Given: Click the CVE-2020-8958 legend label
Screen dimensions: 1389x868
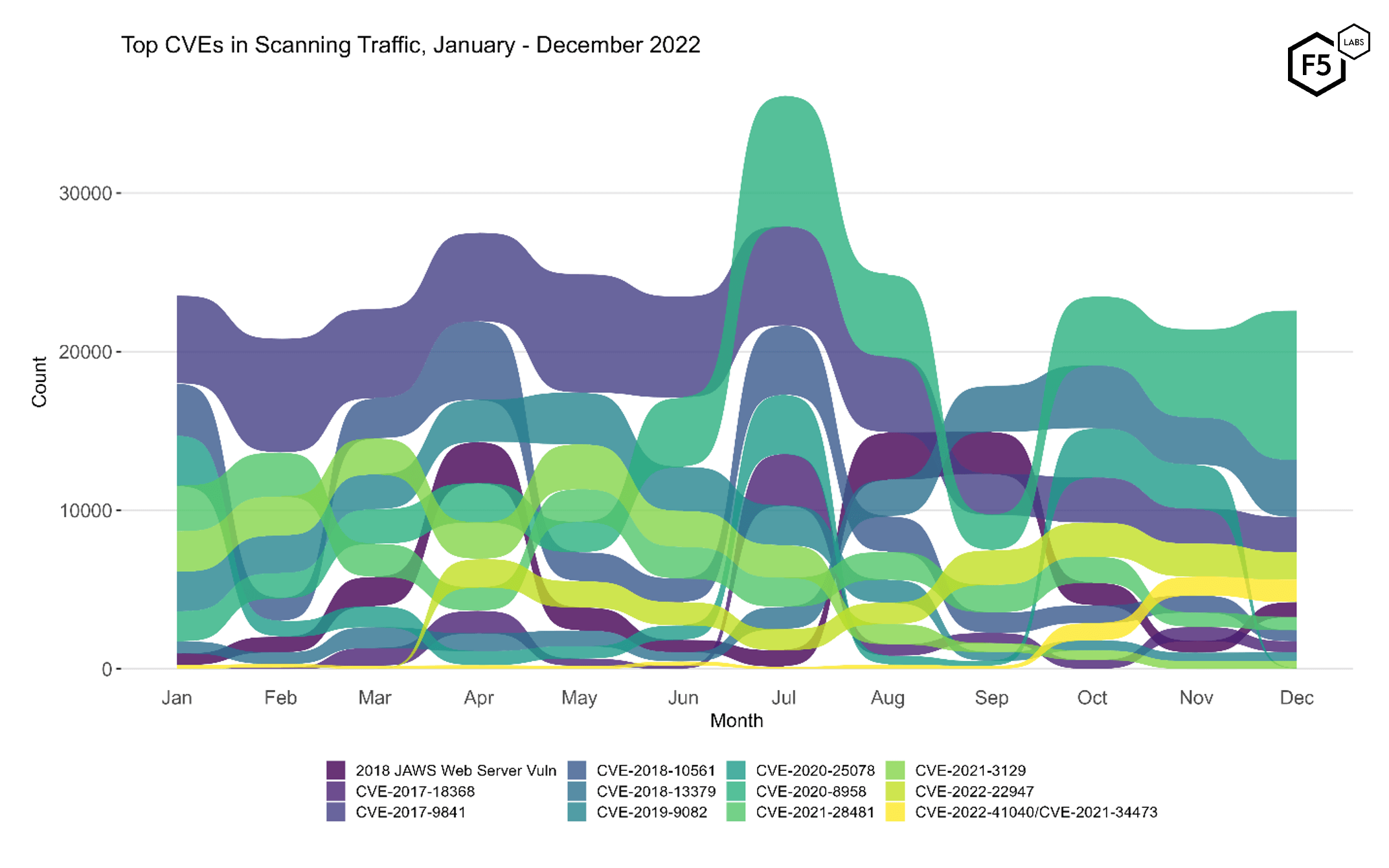Looking at the screenshot, I should pos(811,791).
